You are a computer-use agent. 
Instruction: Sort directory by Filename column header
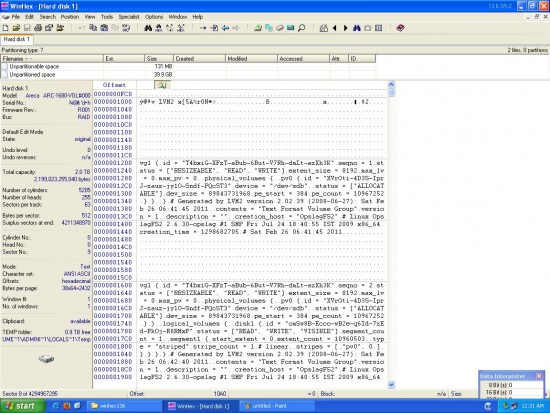(52, 59)
